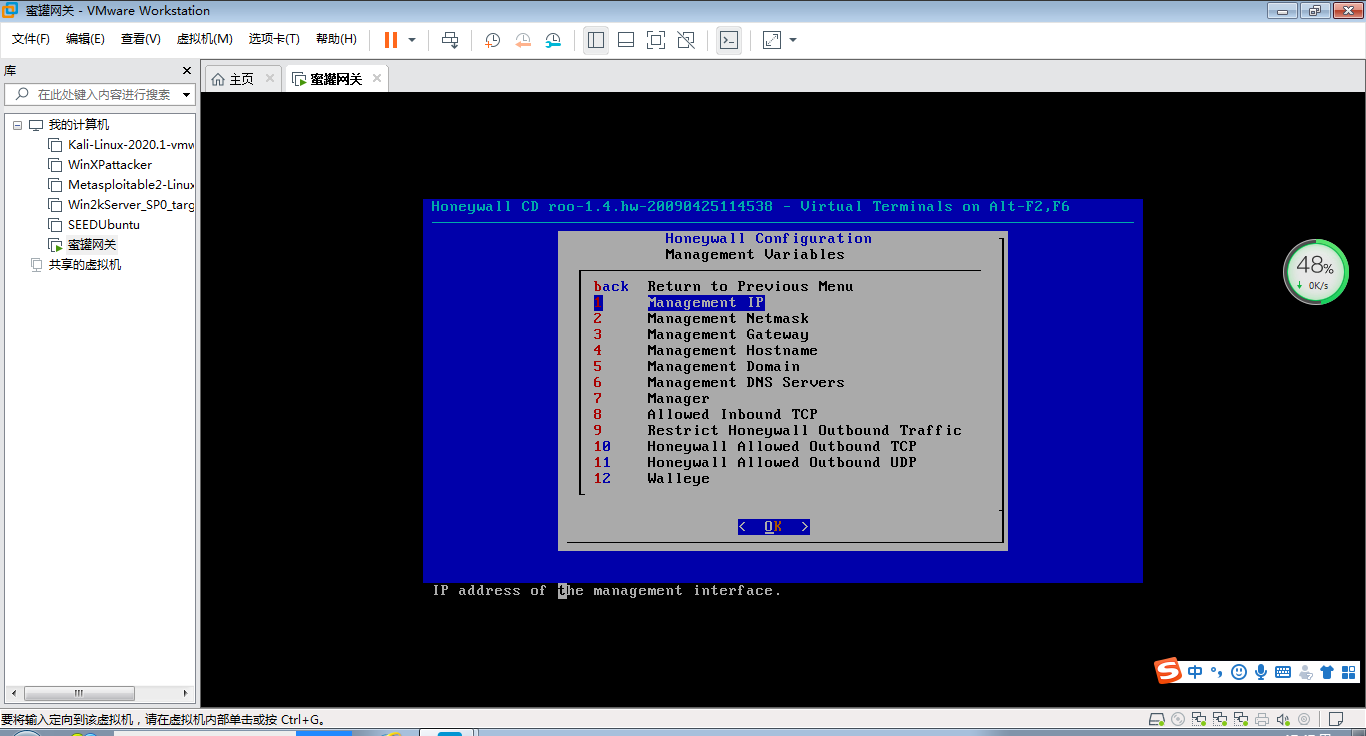Open the power options dropdown arrow
Screen dimensions: 1366x736
(412, 40)
